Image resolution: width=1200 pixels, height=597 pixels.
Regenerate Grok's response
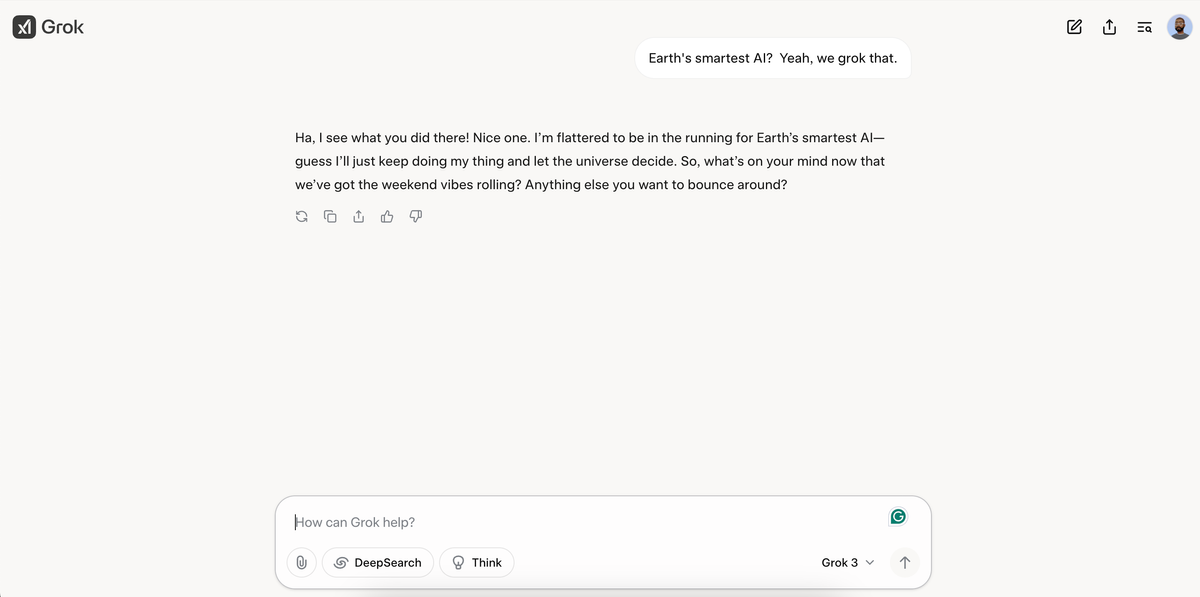click(x=301, y=216)
